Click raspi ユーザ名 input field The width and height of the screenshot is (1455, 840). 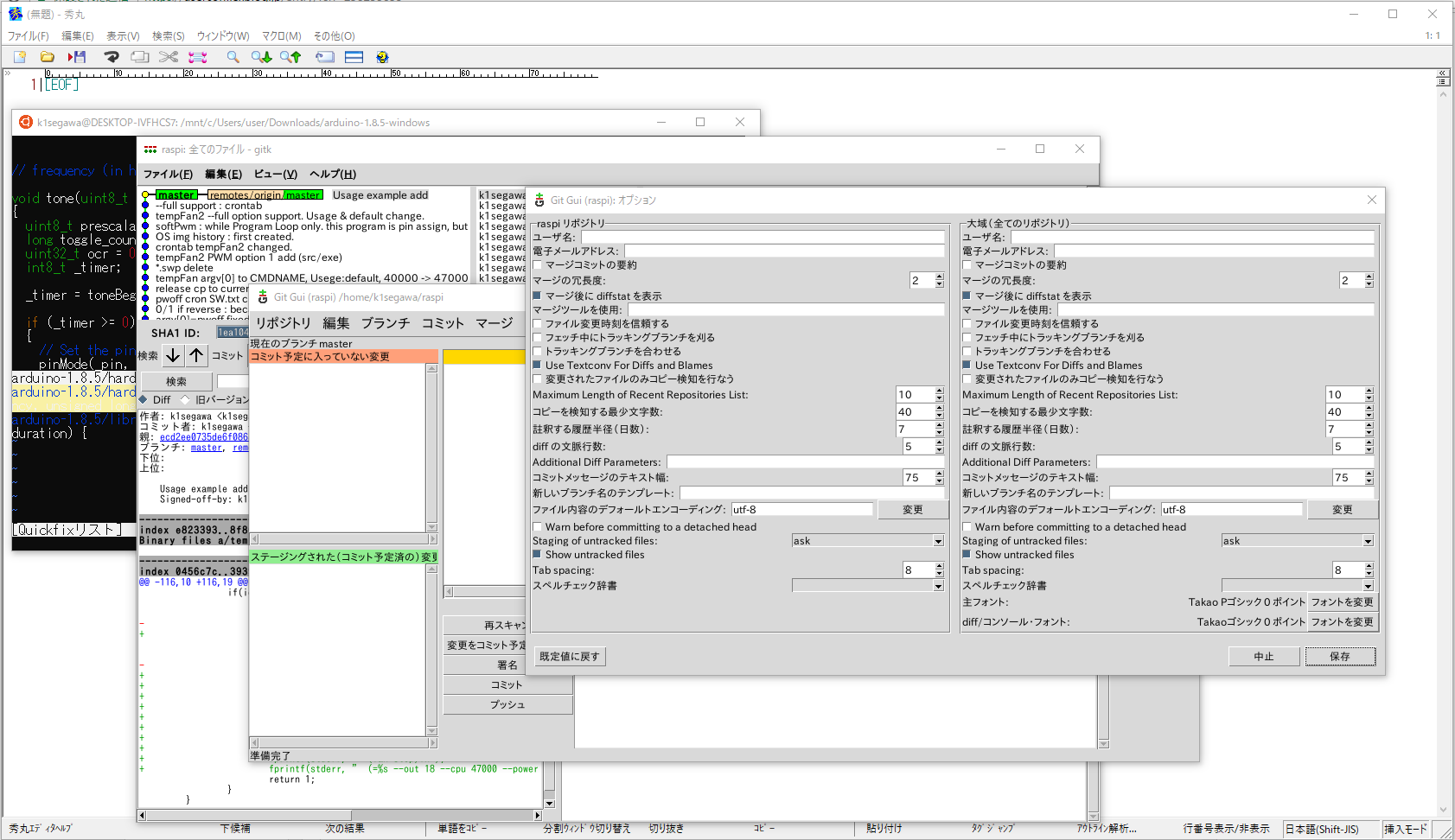[763, 237]
